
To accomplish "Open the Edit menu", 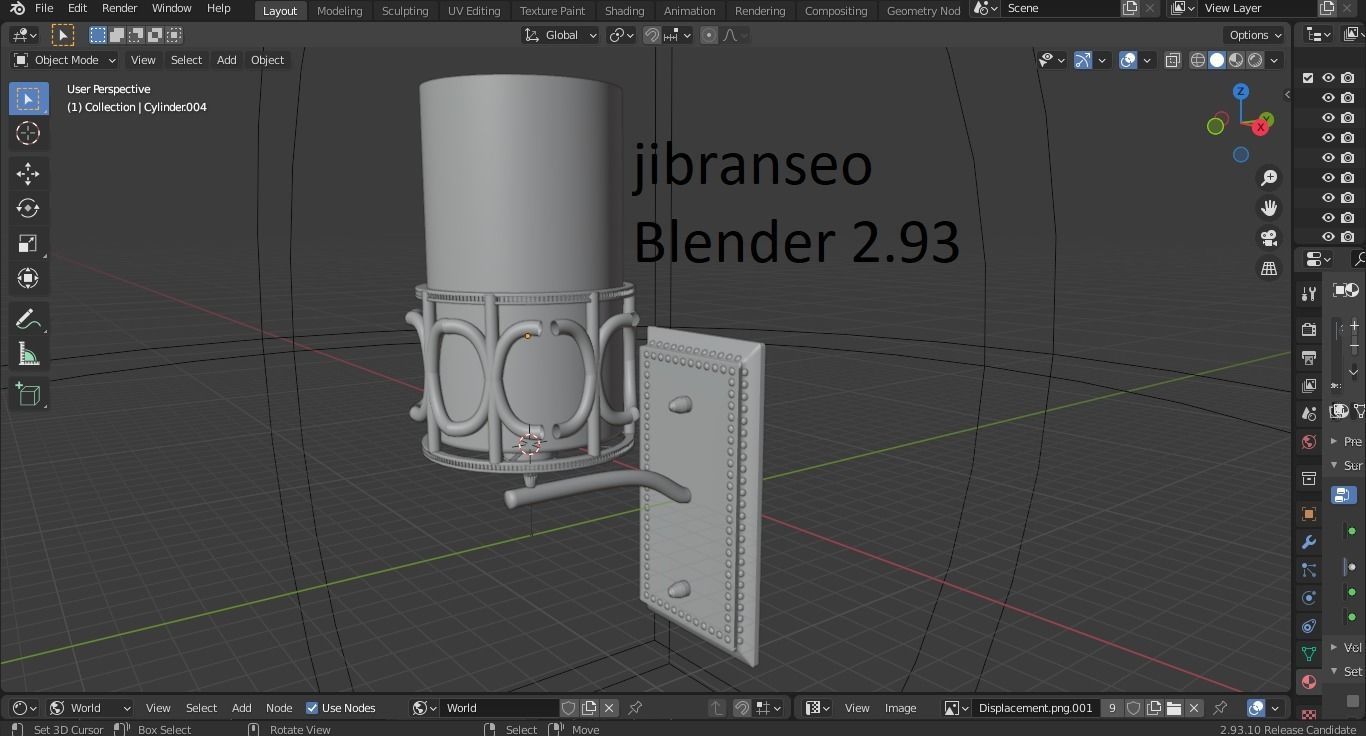I will coord(77,8).
